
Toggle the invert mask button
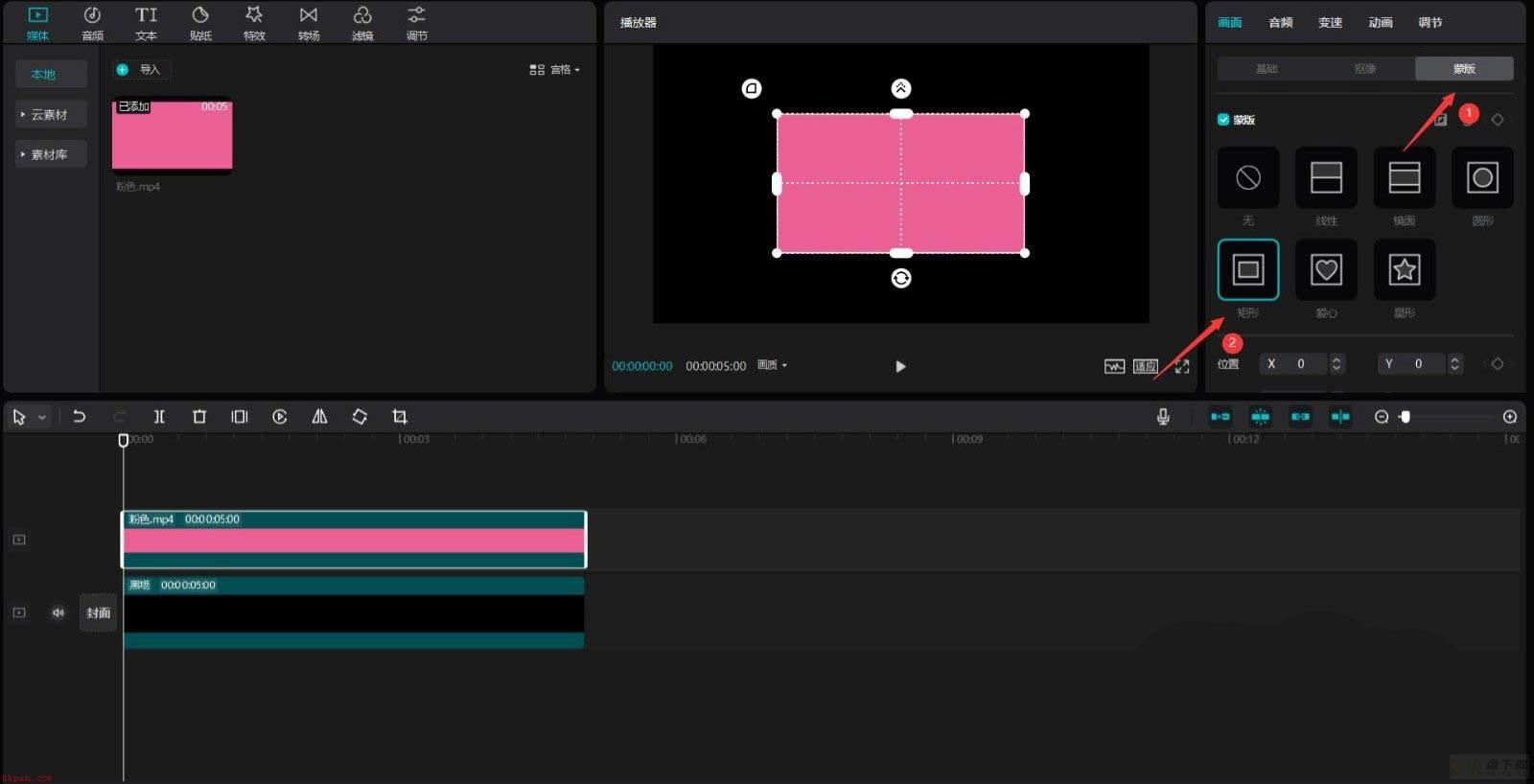[1441, 120]
